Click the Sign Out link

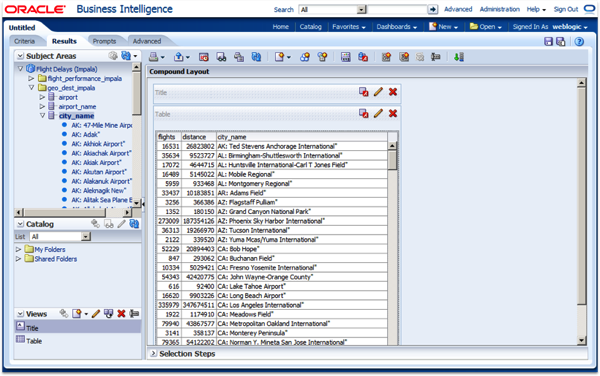(566, 9)
